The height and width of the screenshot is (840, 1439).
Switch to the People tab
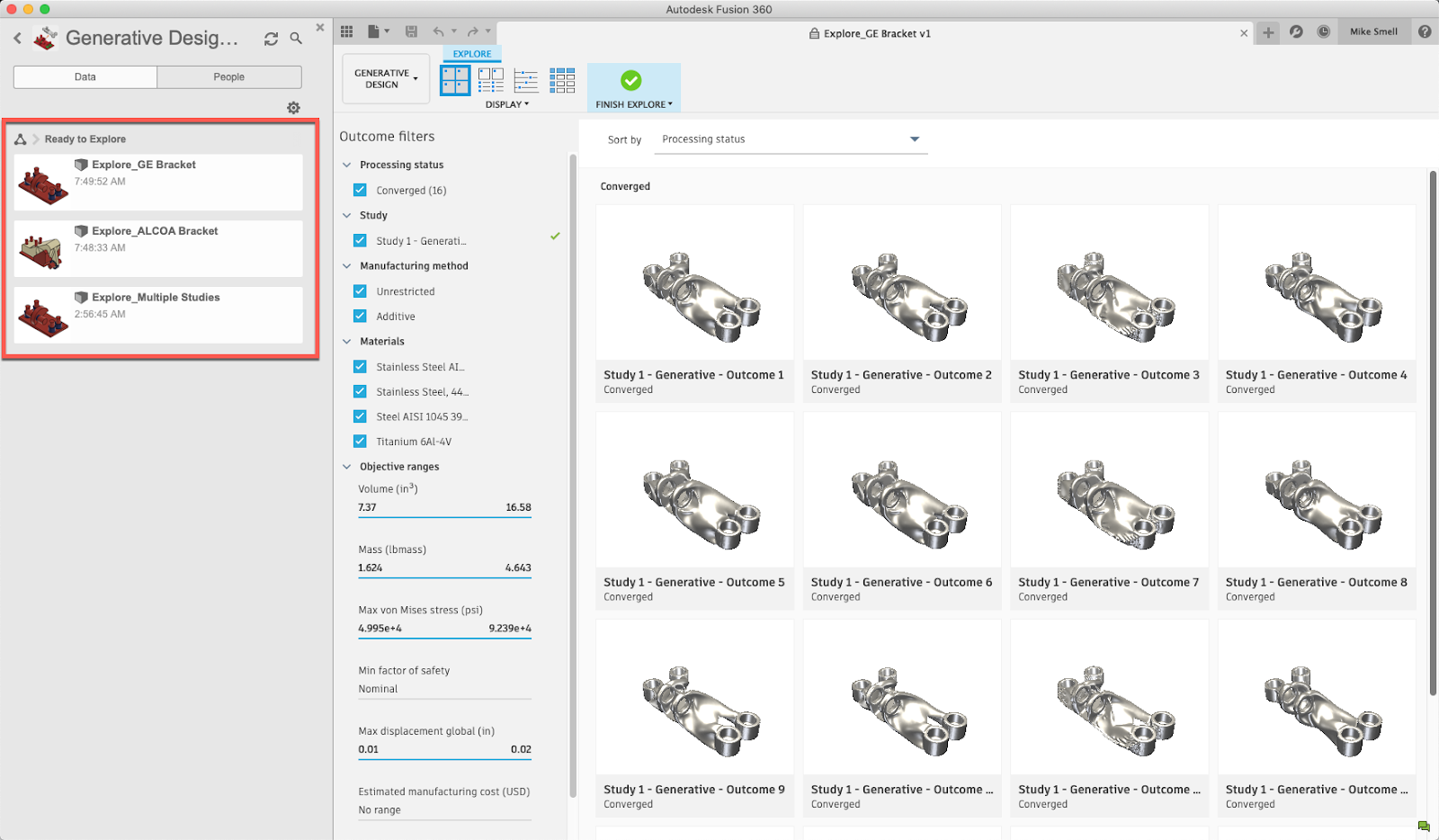pyautogui.click(x=228, y=77)
